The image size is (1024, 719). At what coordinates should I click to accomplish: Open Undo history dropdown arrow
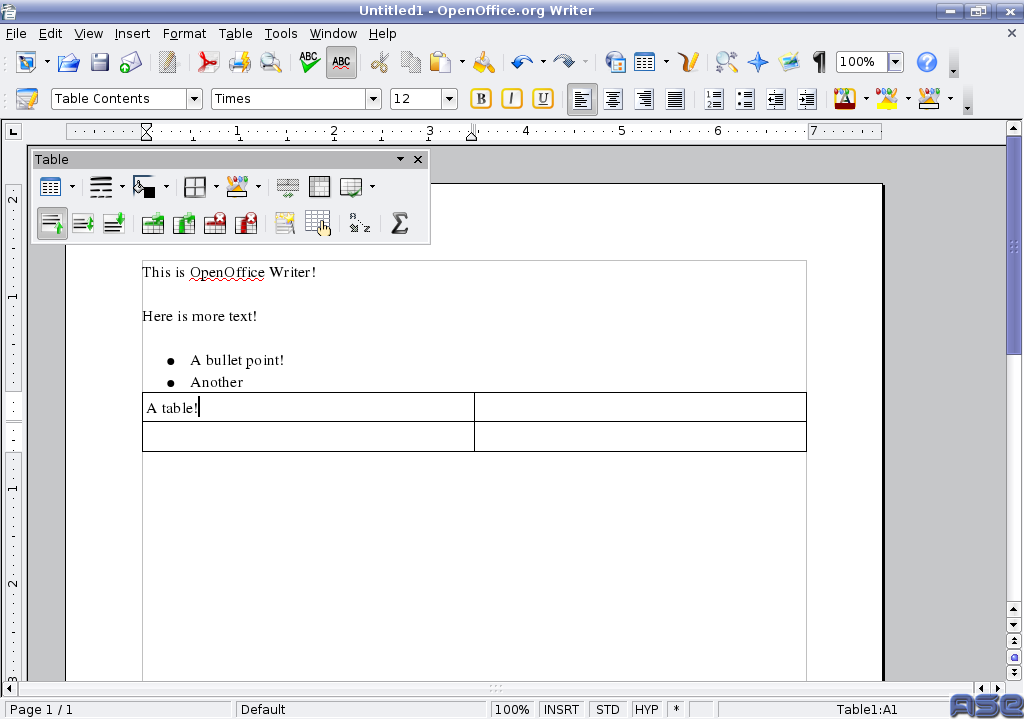coord(543,63)
